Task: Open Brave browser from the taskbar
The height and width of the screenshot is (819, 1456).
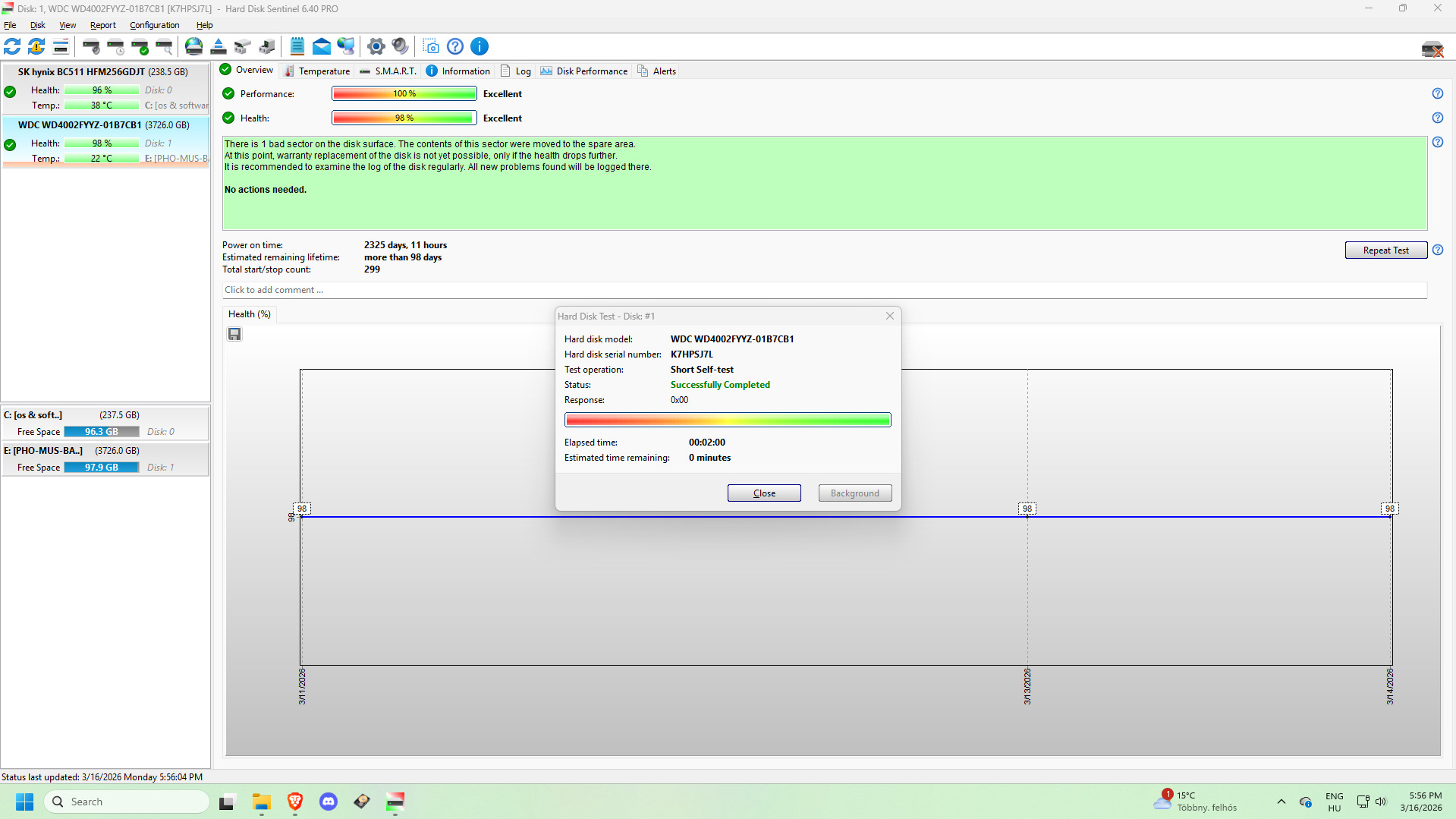Action: (x=295, y=802)
